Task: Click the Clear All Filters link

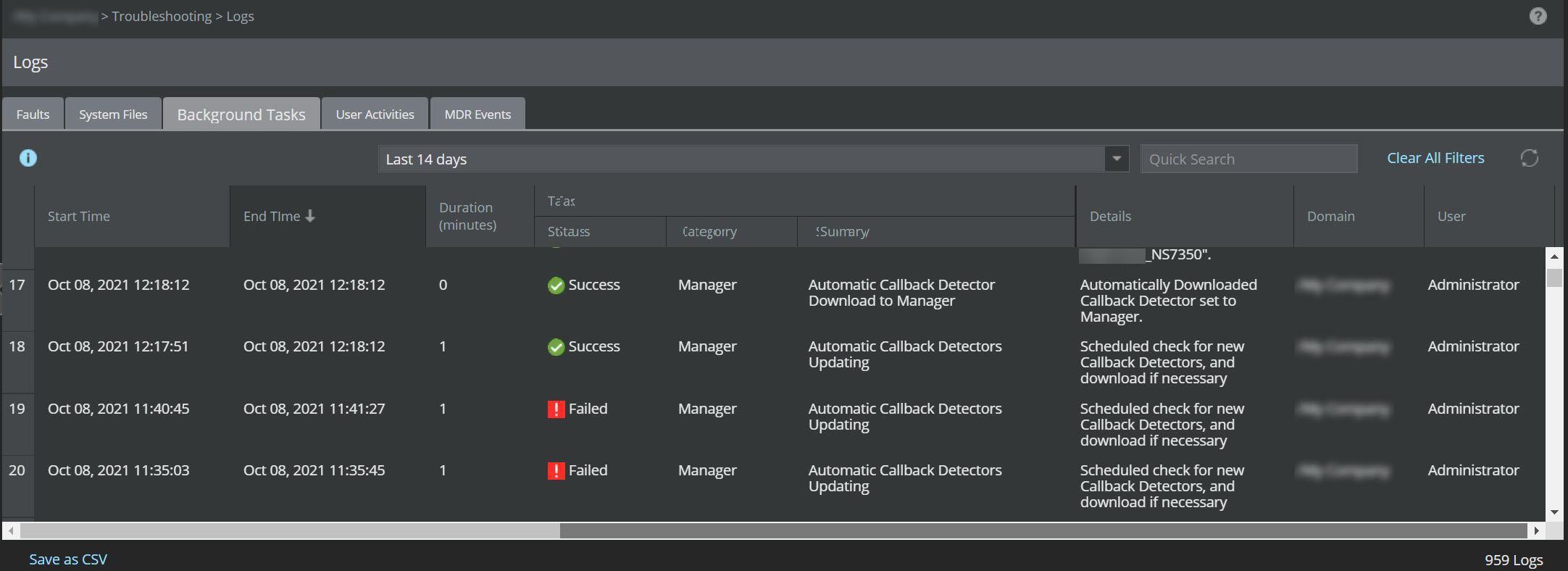Action: pos(1435,158)
